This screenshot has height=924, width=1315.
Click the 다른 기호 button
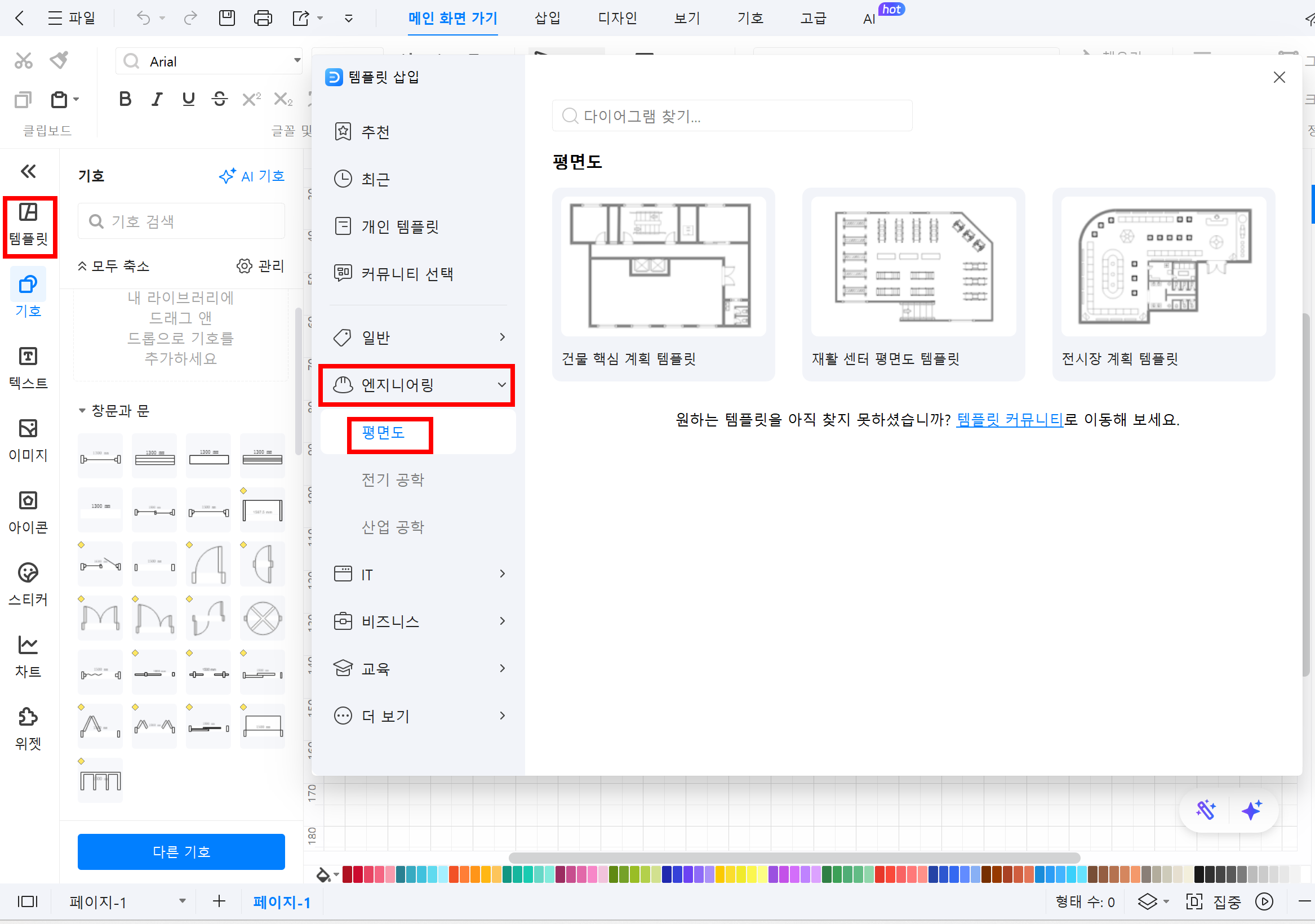click(x=181, y=851)
